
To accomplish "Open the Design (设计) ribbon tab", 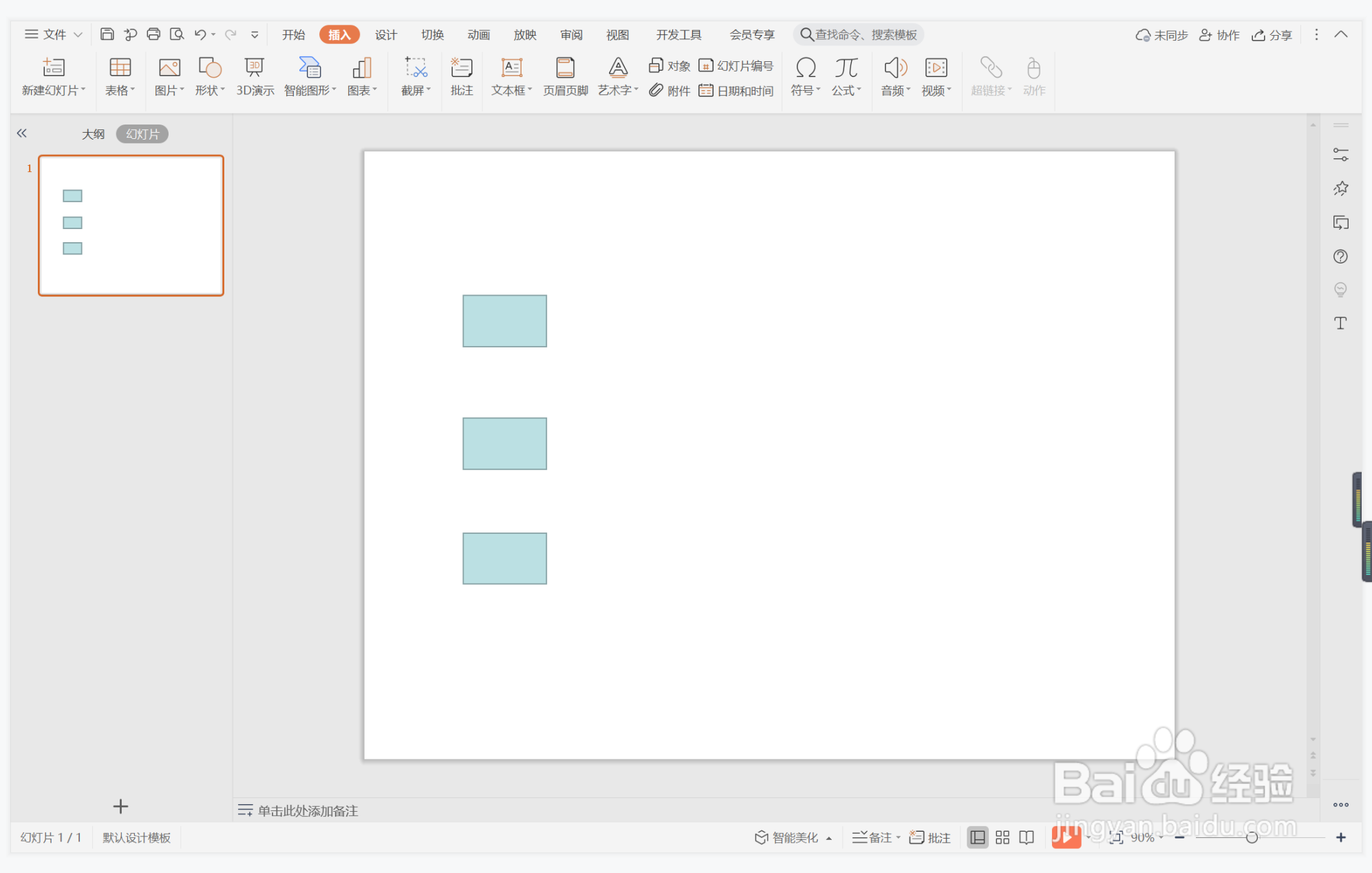I will point(385,34).
